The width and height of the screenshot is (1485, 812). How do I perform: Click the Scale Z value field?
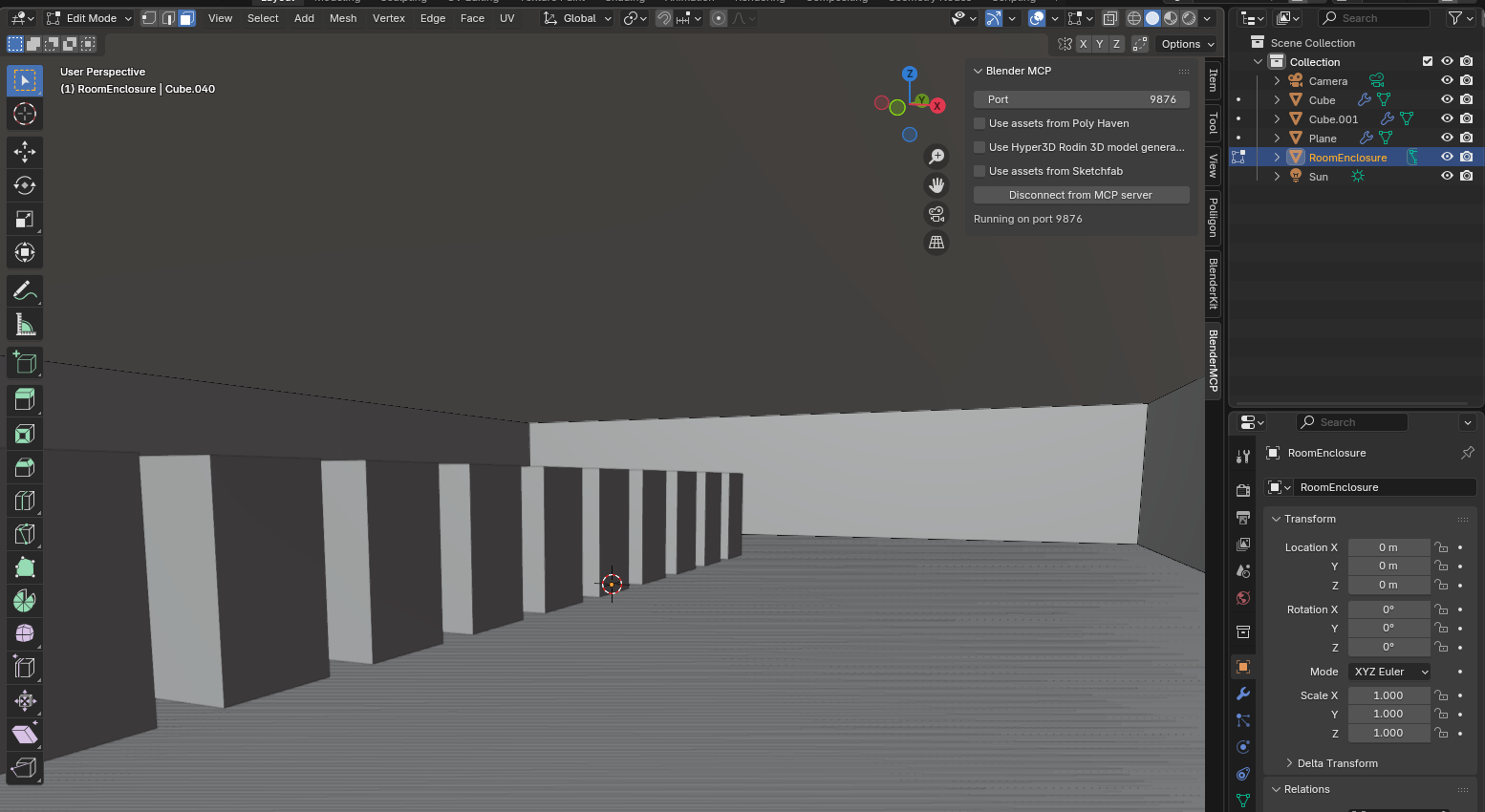[1388, 733]
